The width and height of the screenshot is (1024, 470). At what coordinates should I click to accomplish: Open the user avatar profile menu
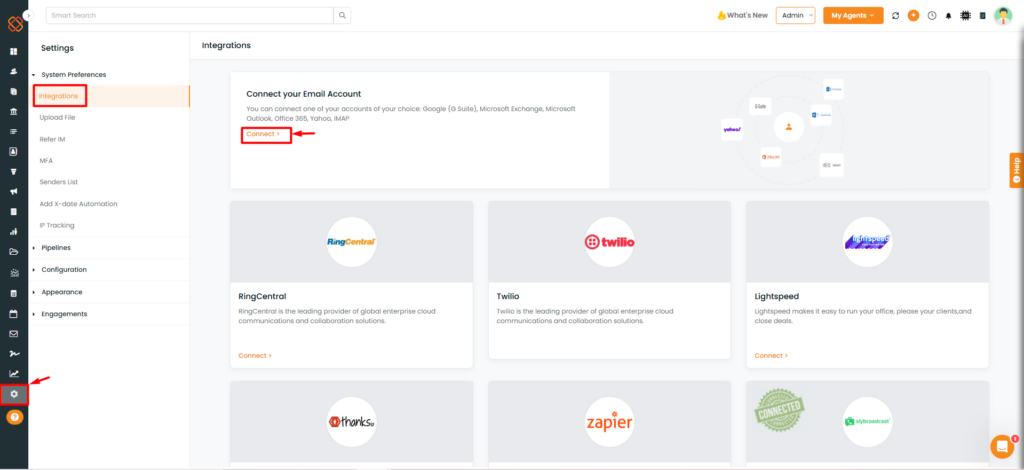point(1003,16)
